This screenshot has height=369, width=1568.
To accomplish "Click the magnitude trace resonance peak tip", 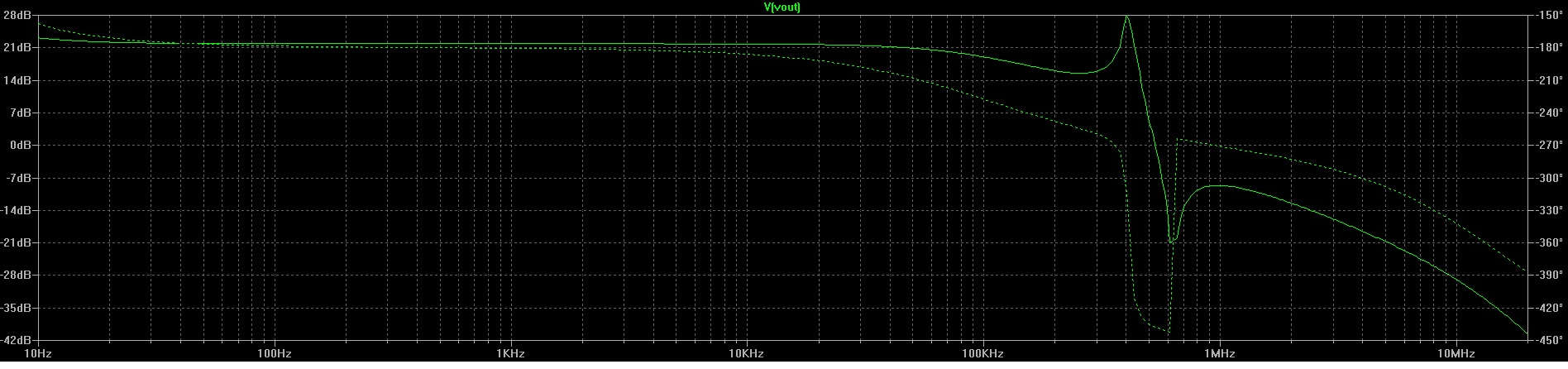I will (1126, 17).
